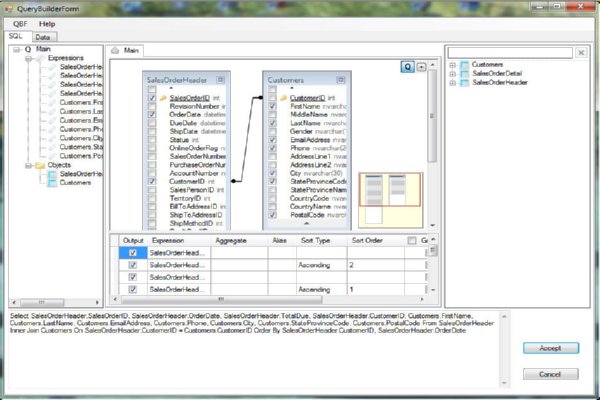
Task: Click the SQL text area
Action: [254, 348]
